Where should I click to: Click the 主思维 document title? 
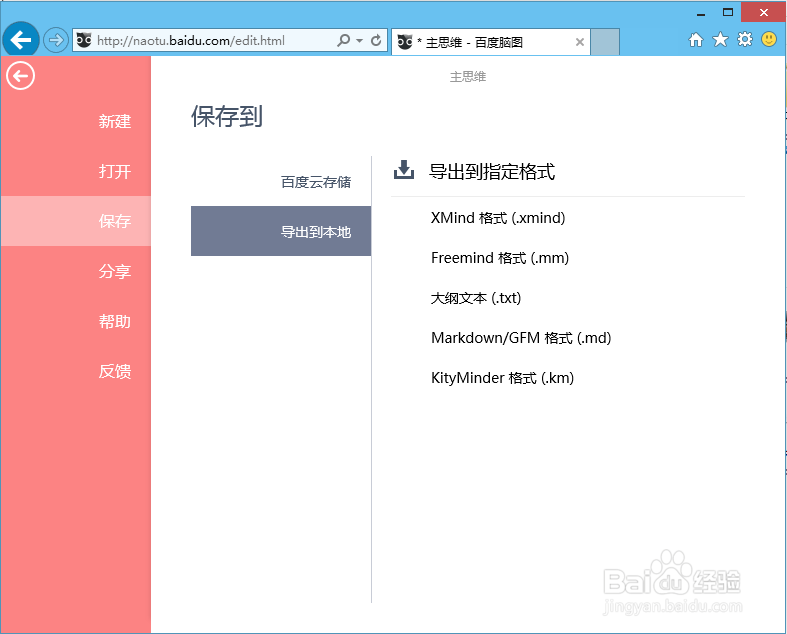(x=468, y=76)
